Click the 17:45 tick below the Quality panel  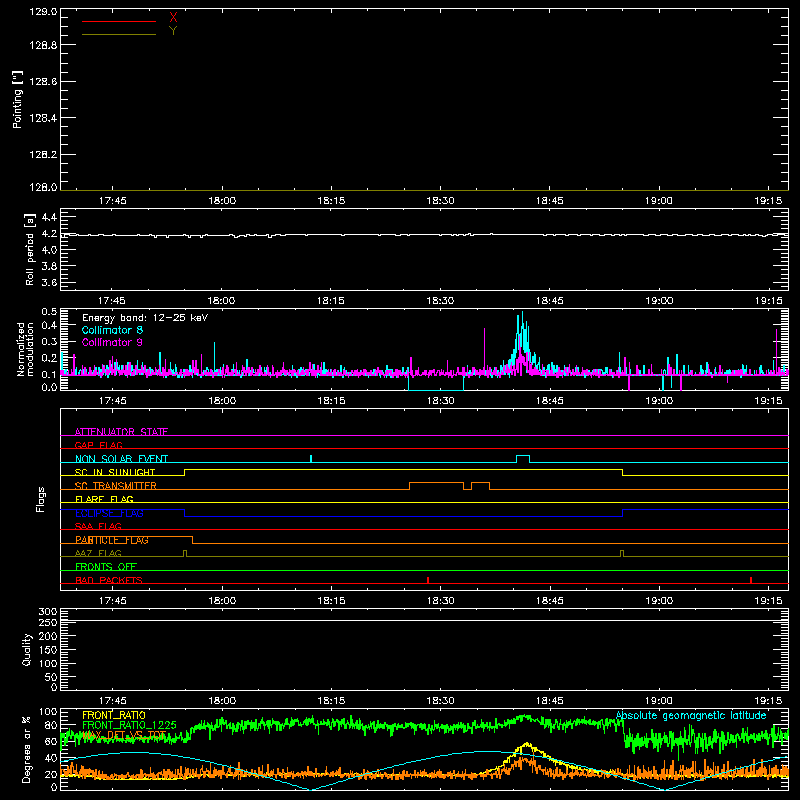112,701
